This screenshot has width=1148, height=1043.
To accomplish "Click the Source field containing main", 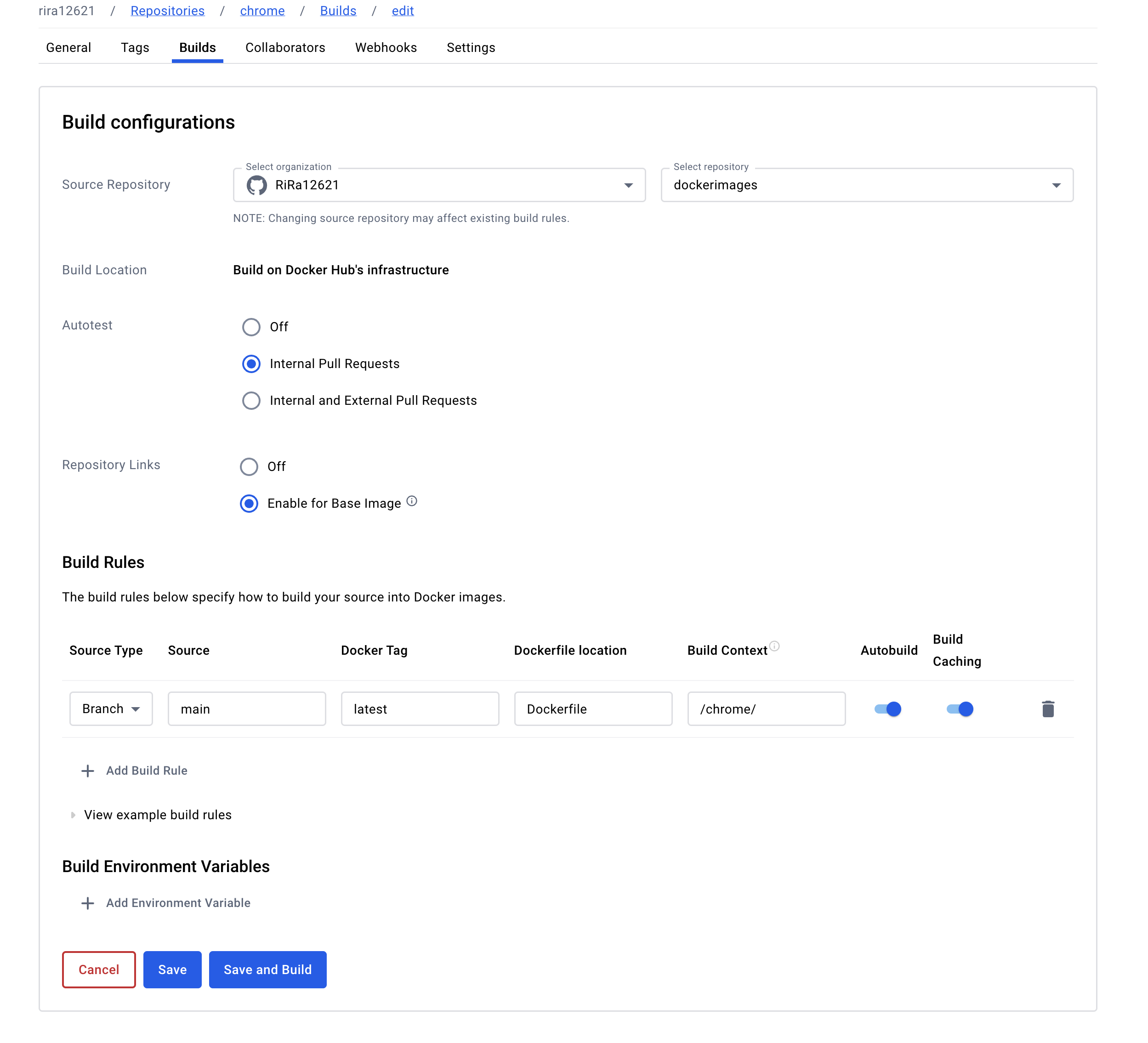I will pyautogui.click(x=247, y=709).
